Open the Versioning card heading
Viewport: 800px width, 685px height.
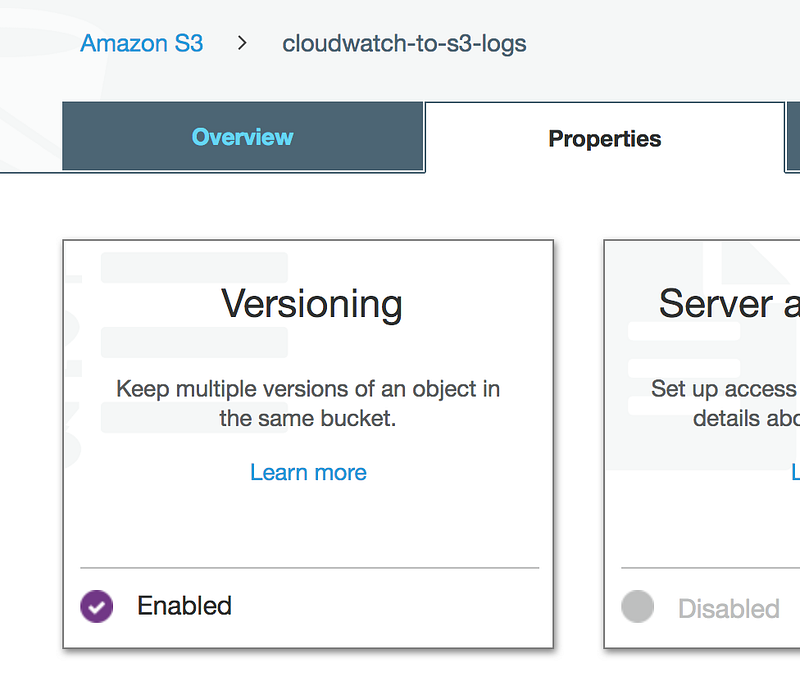(311, 304)
